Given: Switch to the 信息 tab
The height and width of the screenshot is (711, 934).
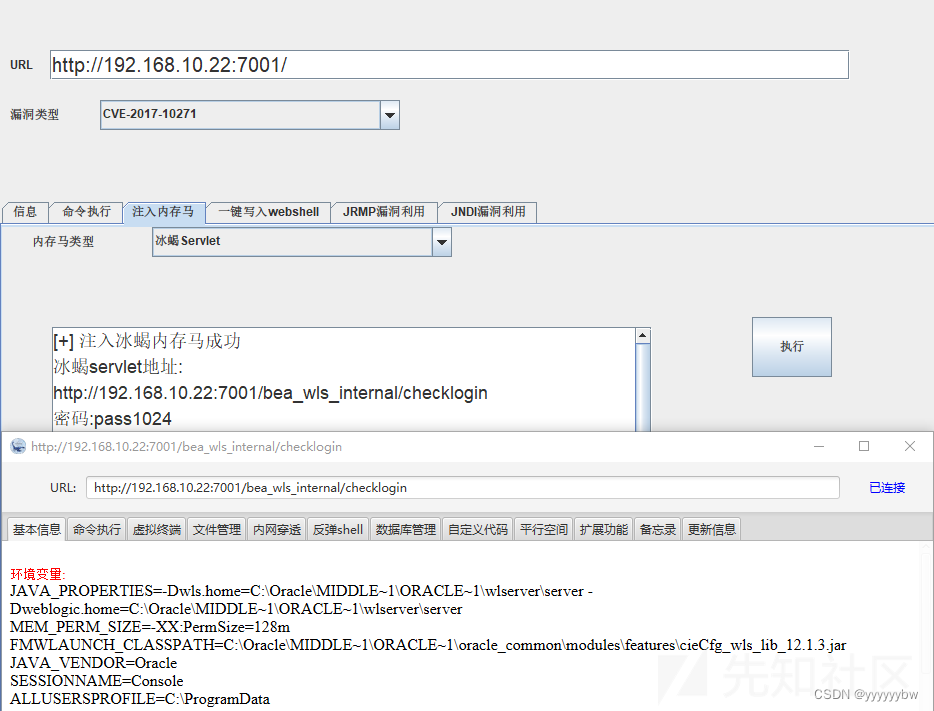Looking at the screenshot, I should tap(25, 212).
